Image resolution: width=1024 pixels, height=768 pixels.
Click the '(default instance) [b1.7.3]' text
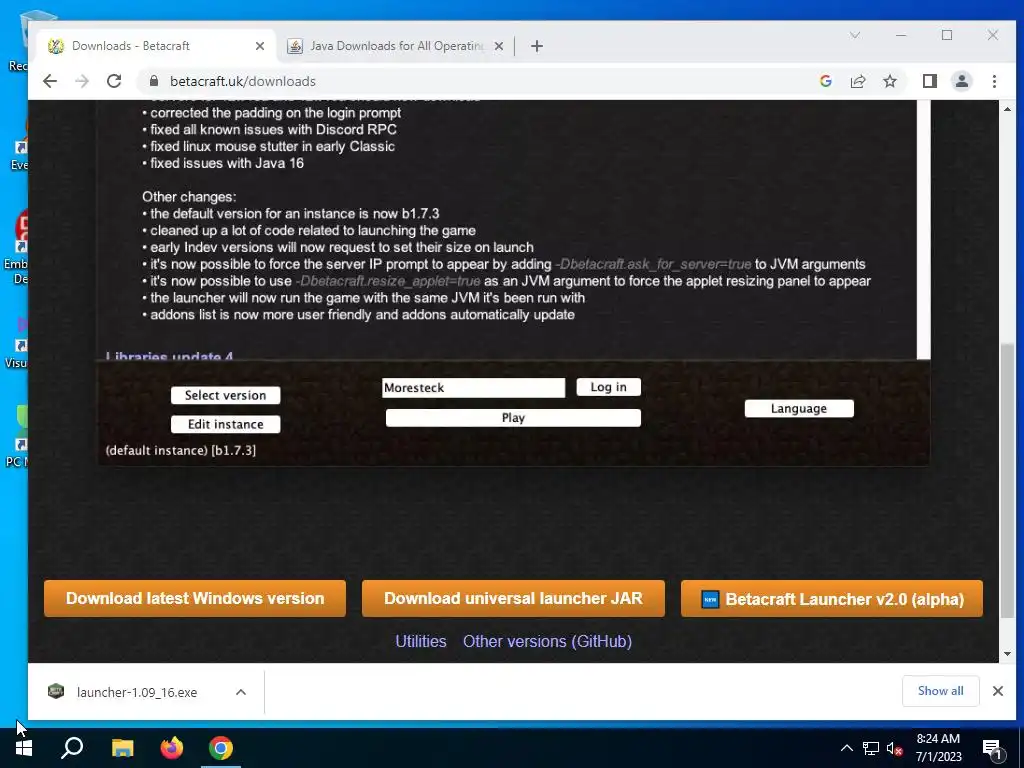181,451
